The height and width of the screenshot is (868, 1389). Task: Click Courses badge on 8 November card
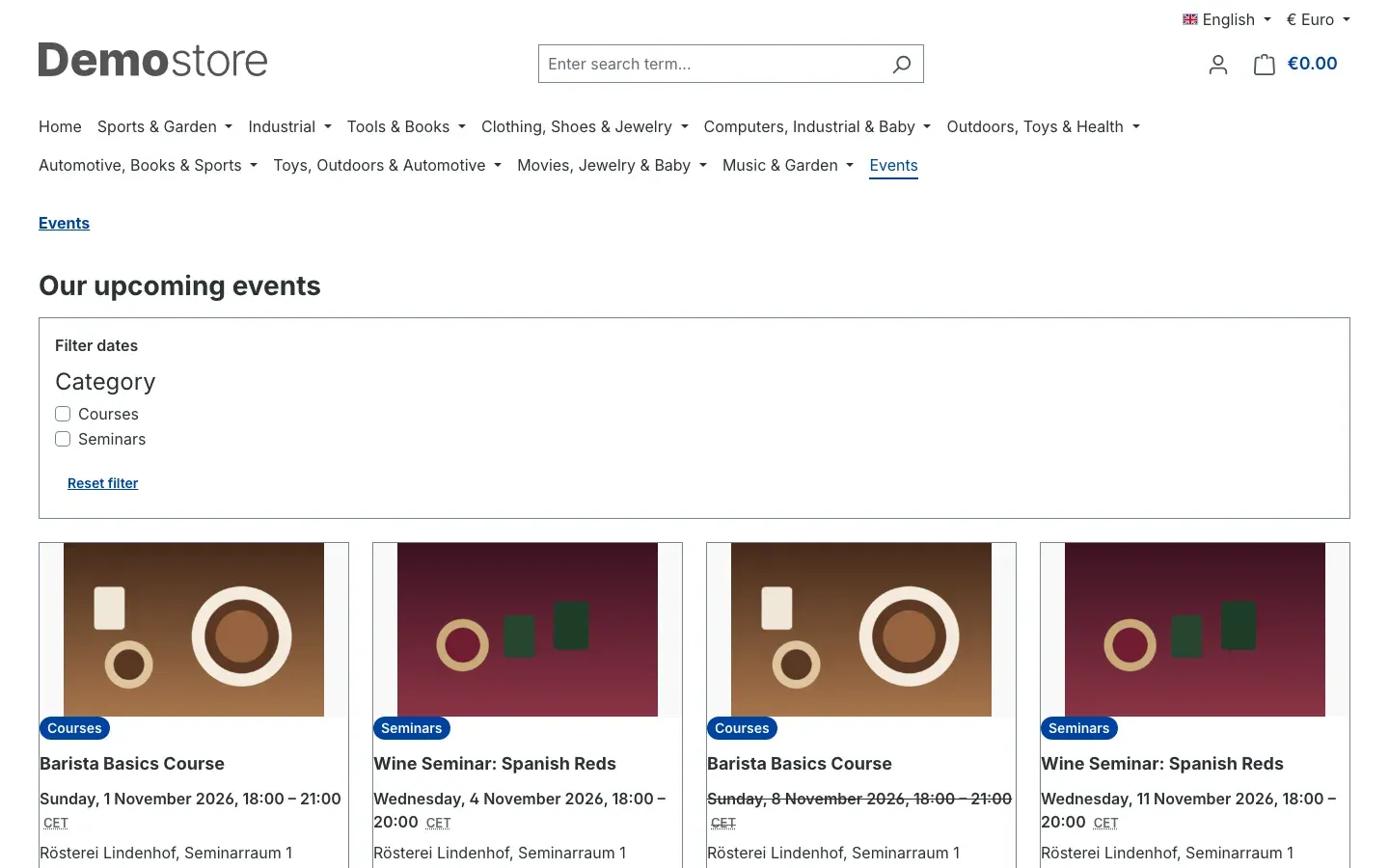(x=742, y=728)
